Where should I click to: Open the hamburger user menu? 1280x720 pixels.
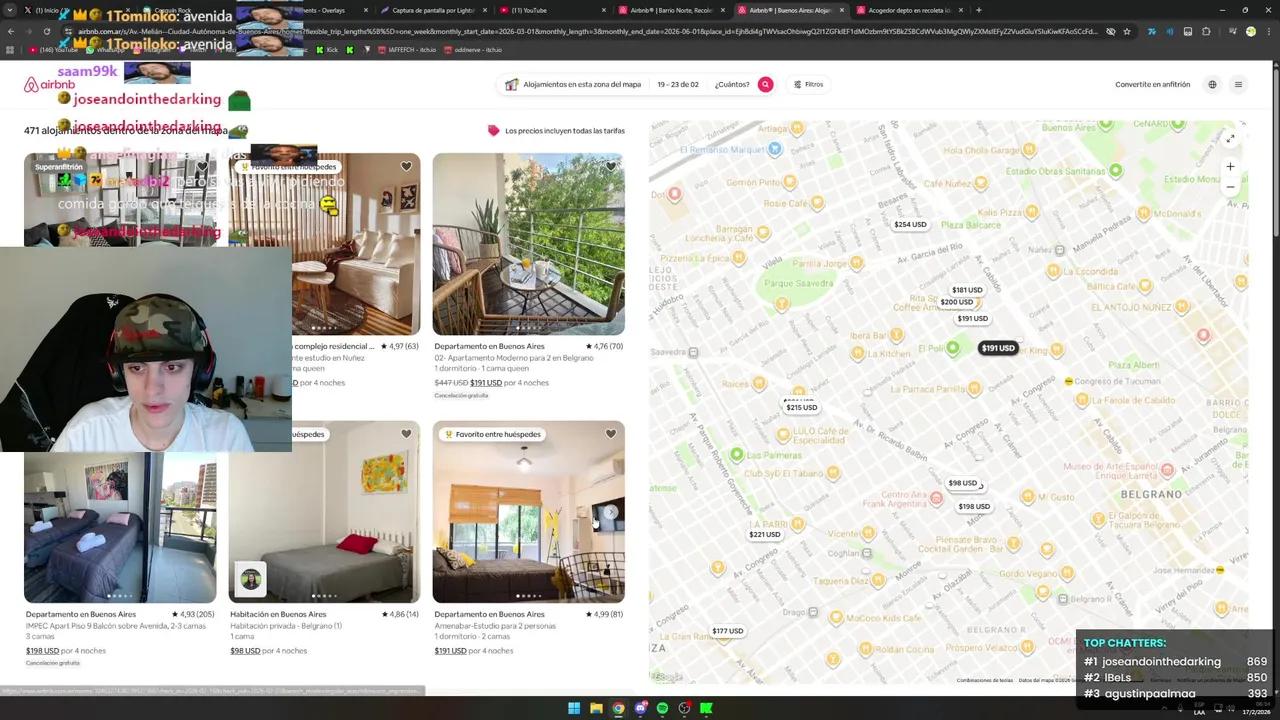click(x=1238, y=84)
